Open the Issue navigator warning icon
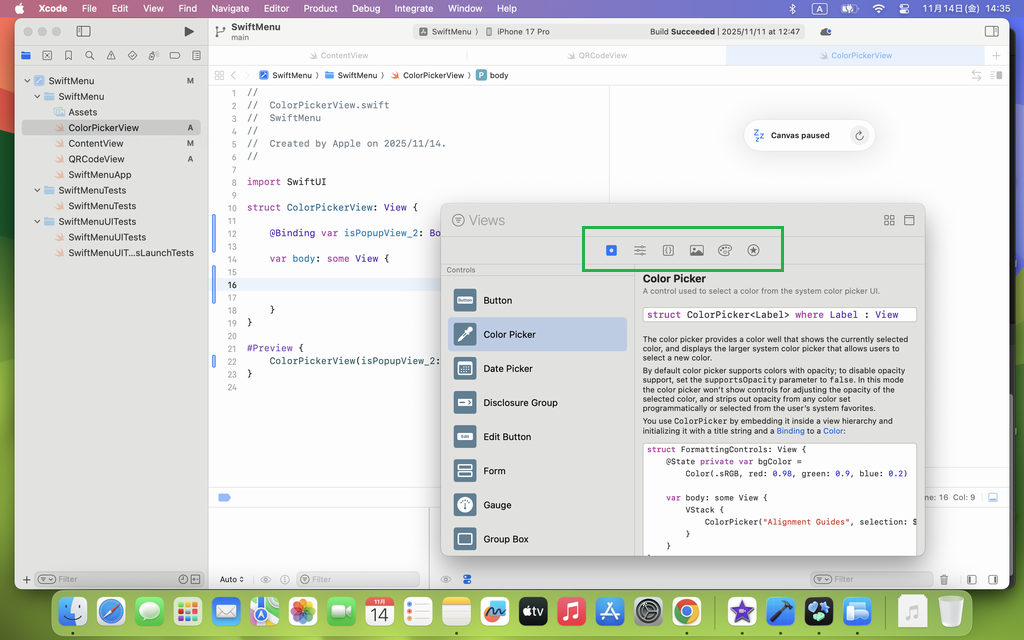Image resolution: width=1024 pixels, height=640 pixels. 111,56
